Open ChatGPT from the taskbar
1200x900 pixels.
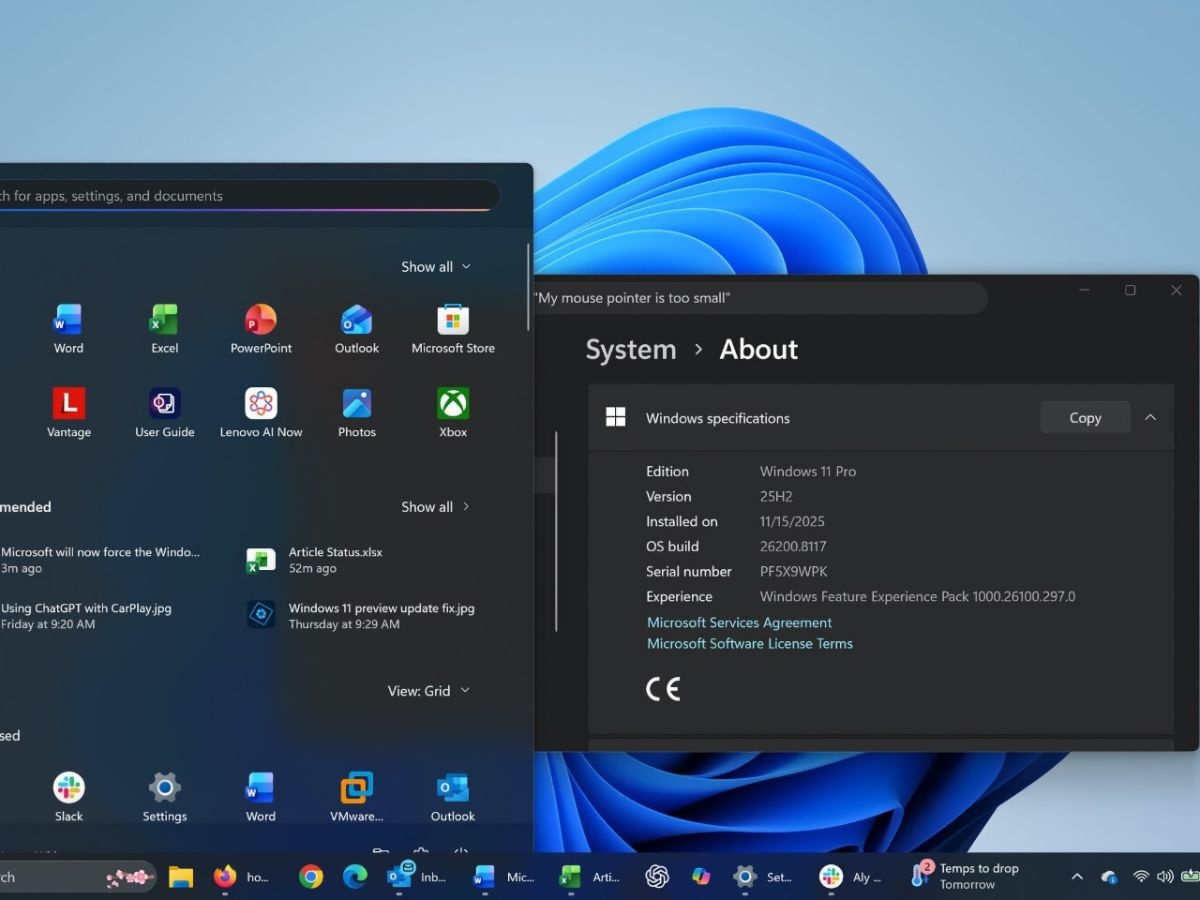[657, 877]
